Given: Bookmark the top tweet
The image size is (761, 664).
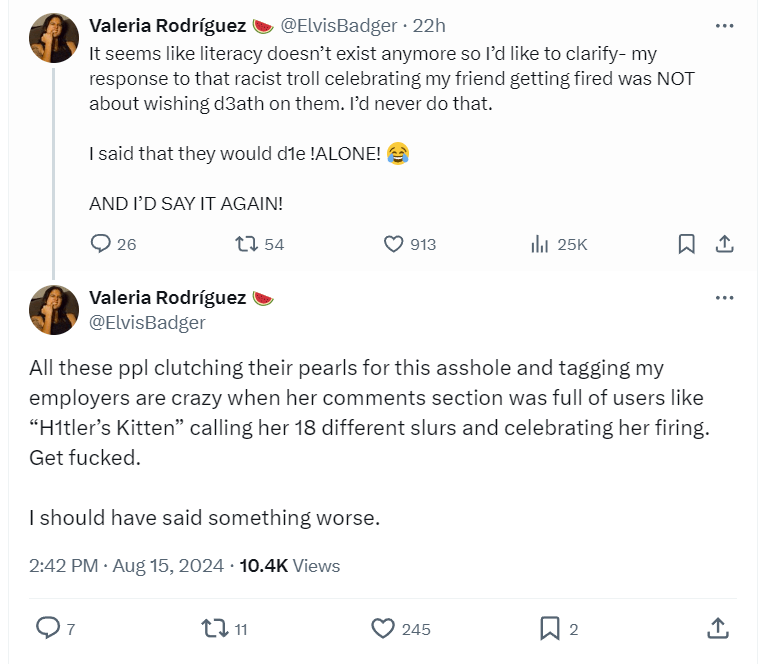Looking at the screenshot, I should coord(686,244).
